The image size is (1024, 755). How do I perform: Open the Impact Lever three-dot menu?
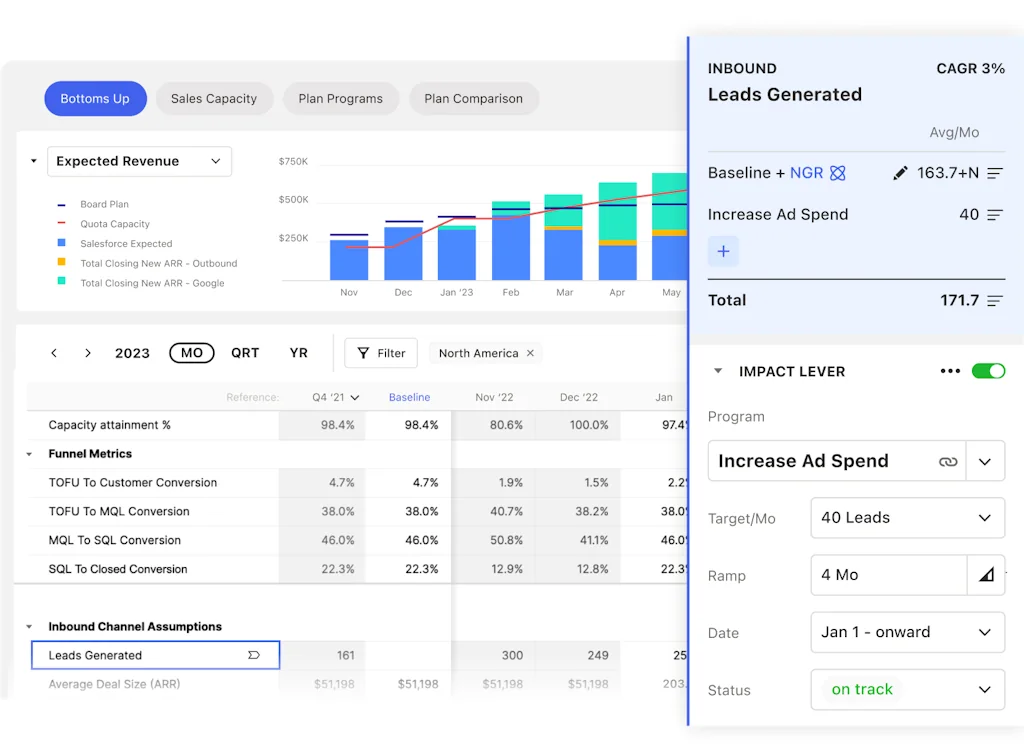tap(950, 371)
